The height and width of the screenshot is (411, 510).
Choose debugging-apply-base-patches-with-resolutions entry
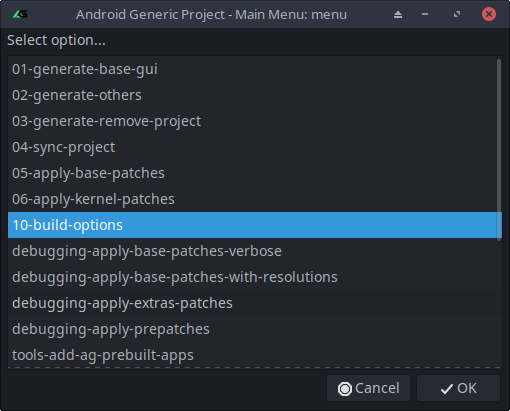point(255,277)
